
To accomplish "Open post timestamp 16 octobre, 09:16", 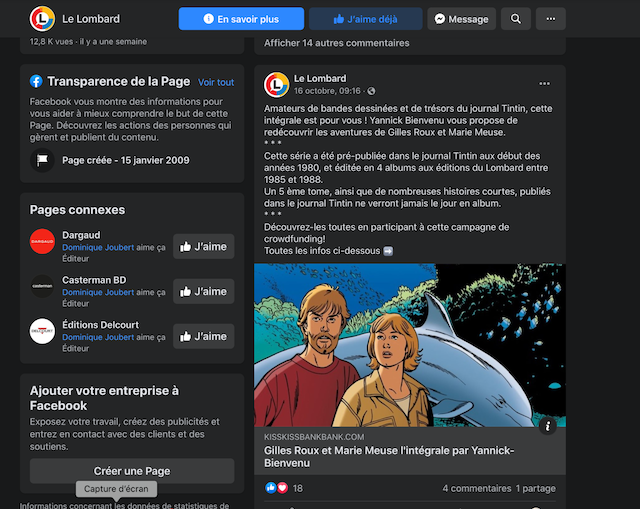I will pyautogui.click(x=327, y=91).
